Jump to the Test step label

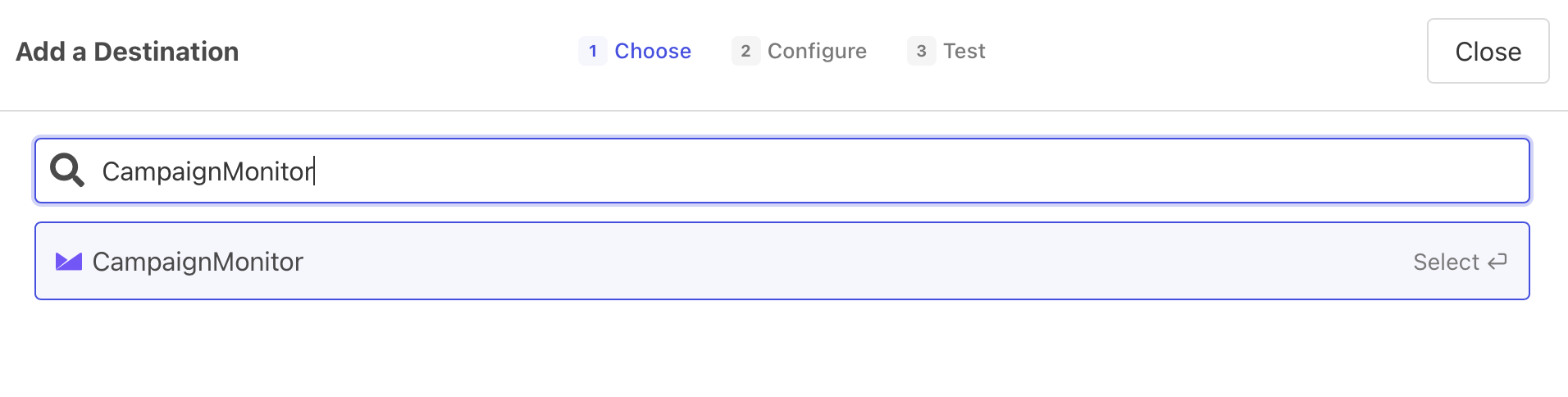pos(964,51)
